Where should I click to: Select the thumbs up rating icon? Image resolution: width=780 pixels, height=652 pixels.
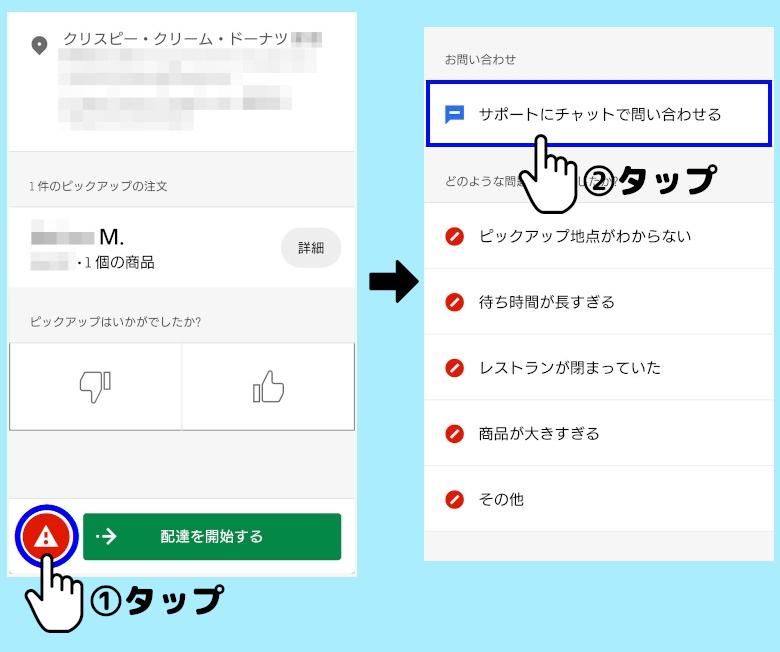coord(268,386)
